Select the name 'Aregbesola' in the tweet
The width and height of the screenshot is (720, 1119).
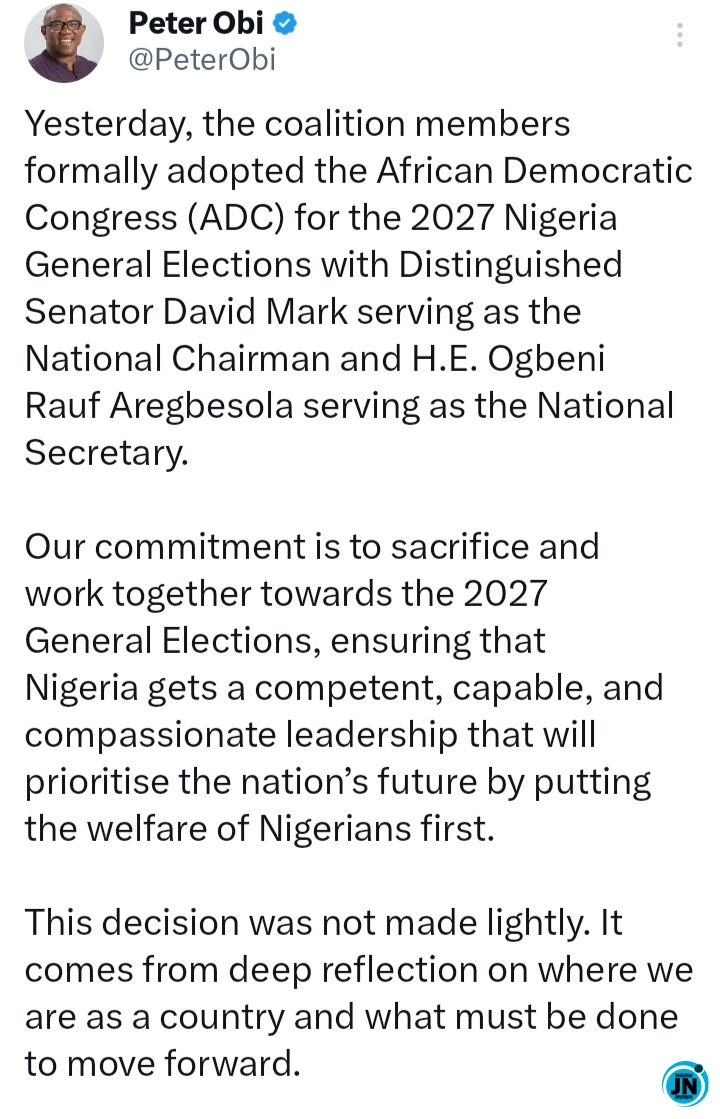[x=201, y=406]
